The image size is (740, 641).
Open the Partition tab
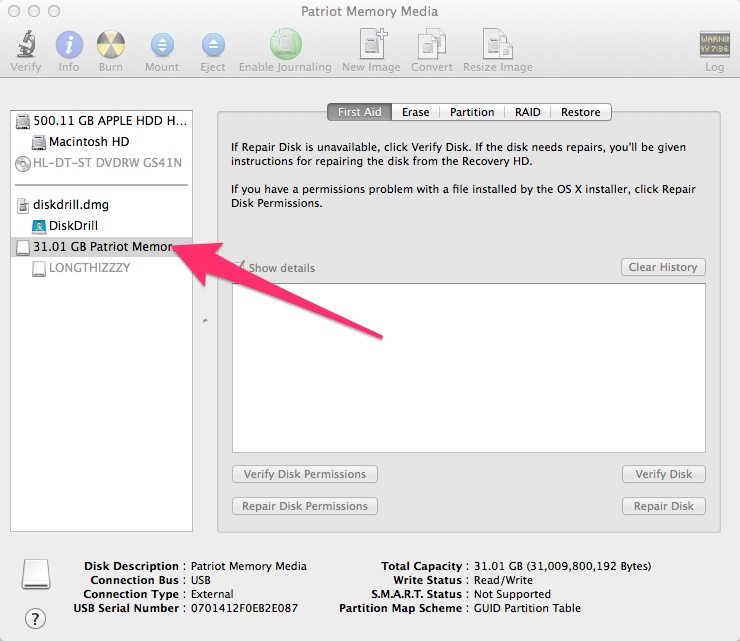click(x=472, y=112)
